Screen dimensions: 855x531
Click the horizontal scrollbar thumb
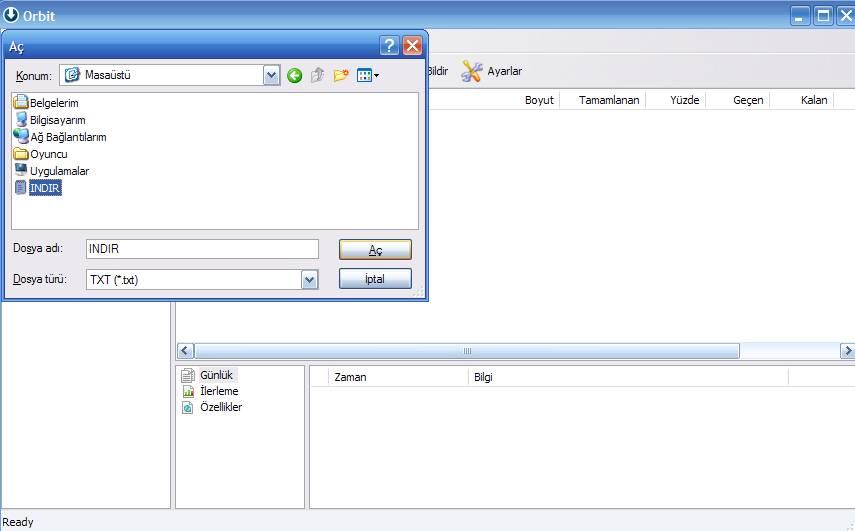click(x=467, y=351)
